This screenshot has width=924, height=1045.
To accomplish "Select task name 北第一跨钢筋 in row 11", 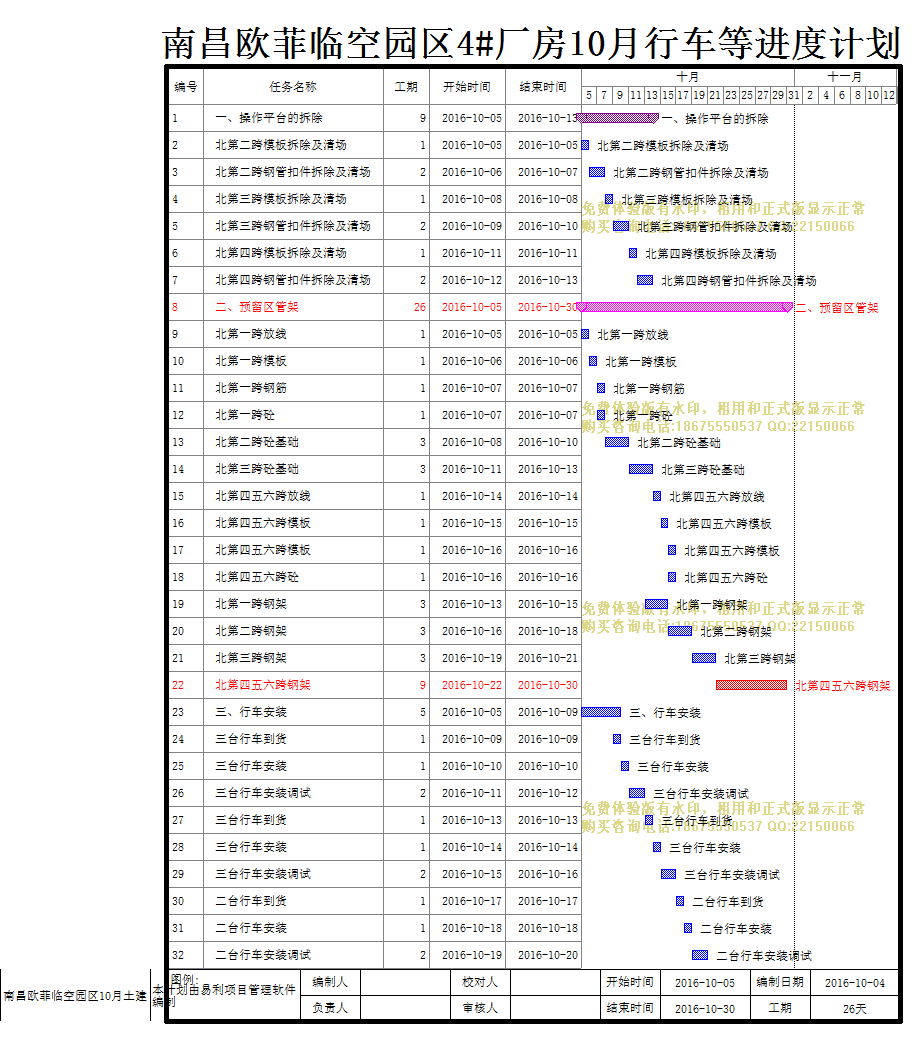I will [x=251, y=388].
